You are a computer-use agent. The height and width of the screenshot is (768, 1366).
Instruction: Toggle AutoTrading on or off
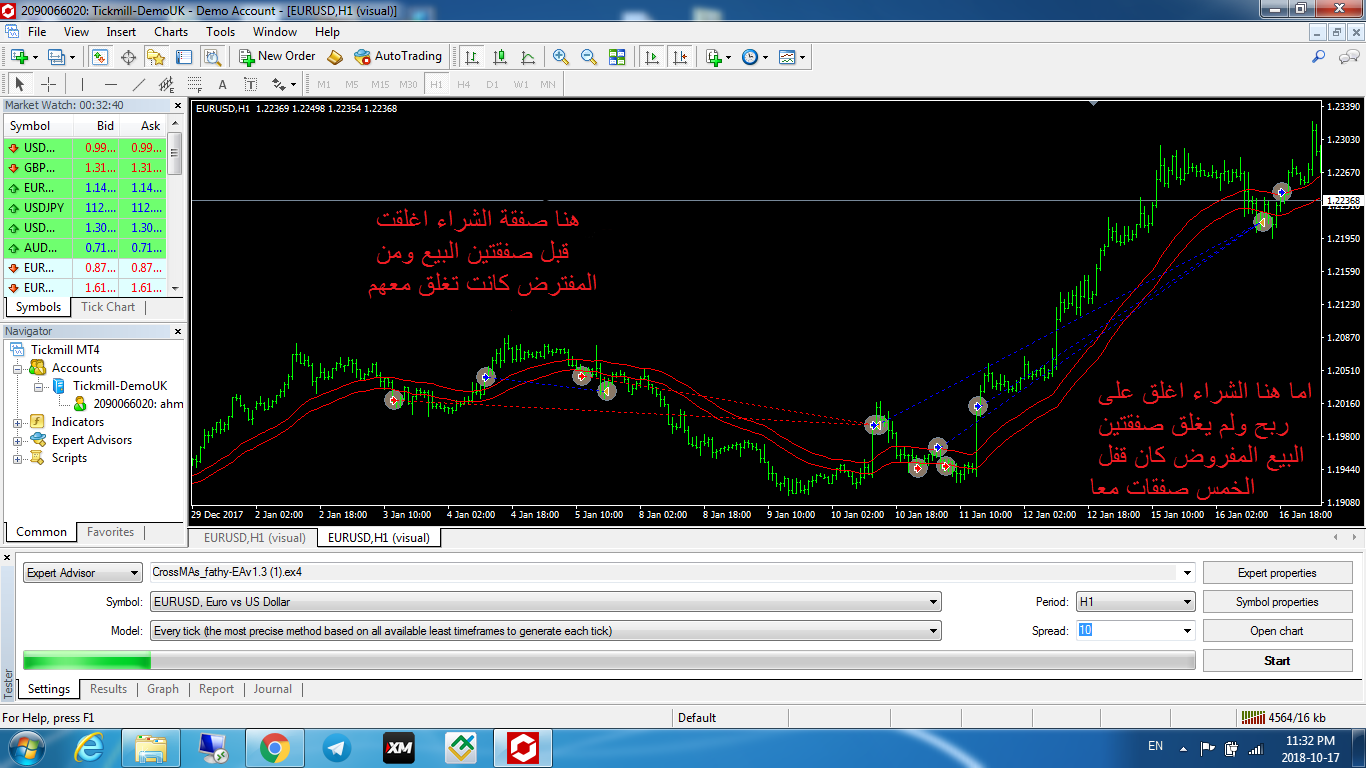[397, 57]
